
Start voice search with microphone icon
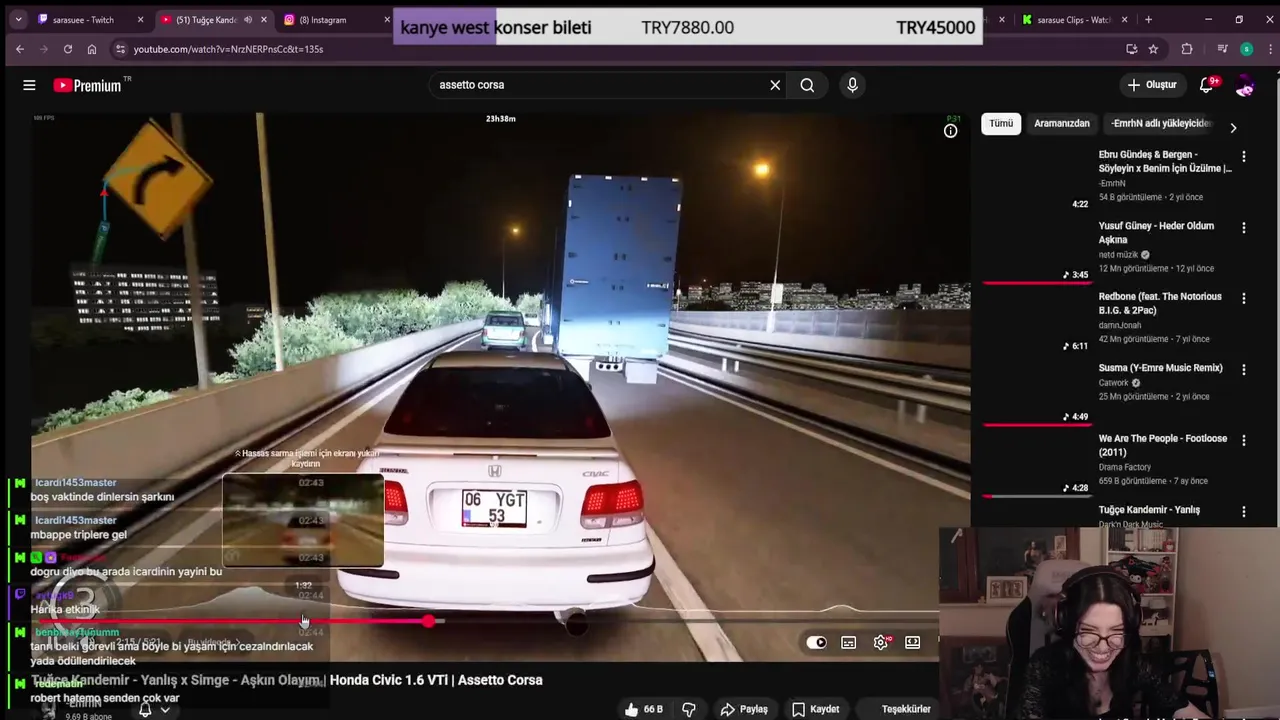(852, 85)
